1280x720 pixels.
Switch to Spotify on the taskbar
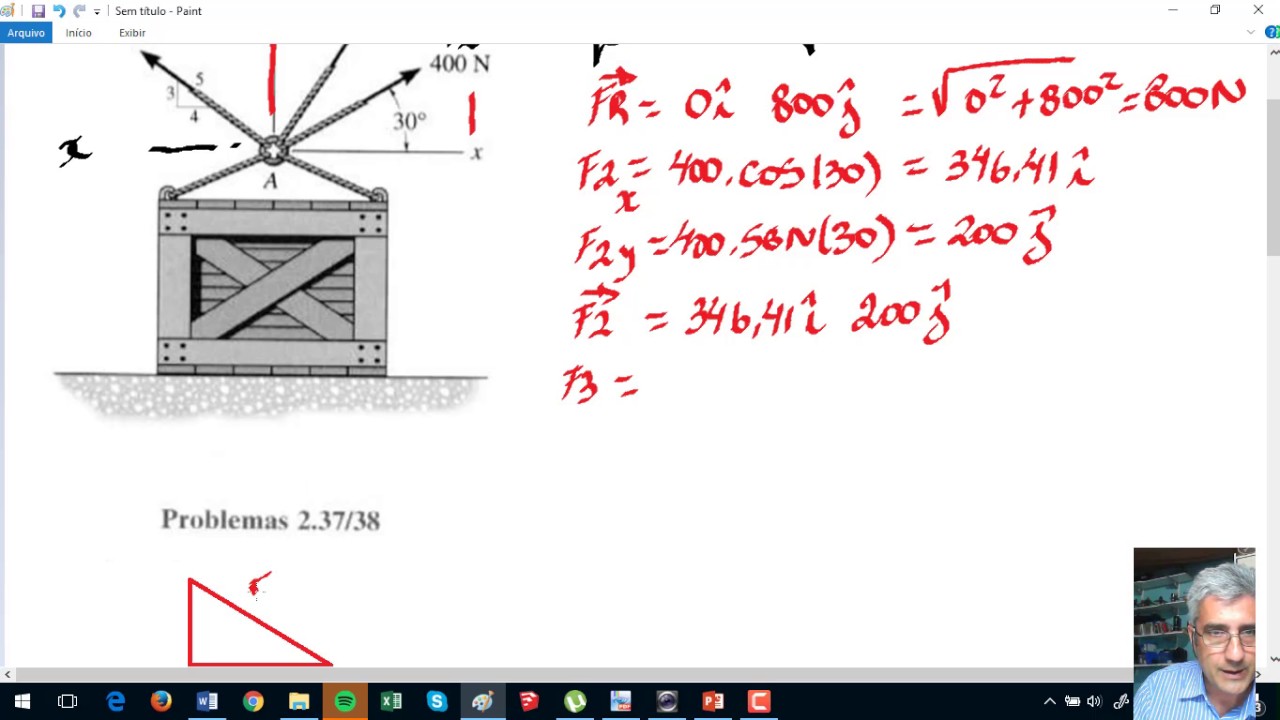[345, 701]
